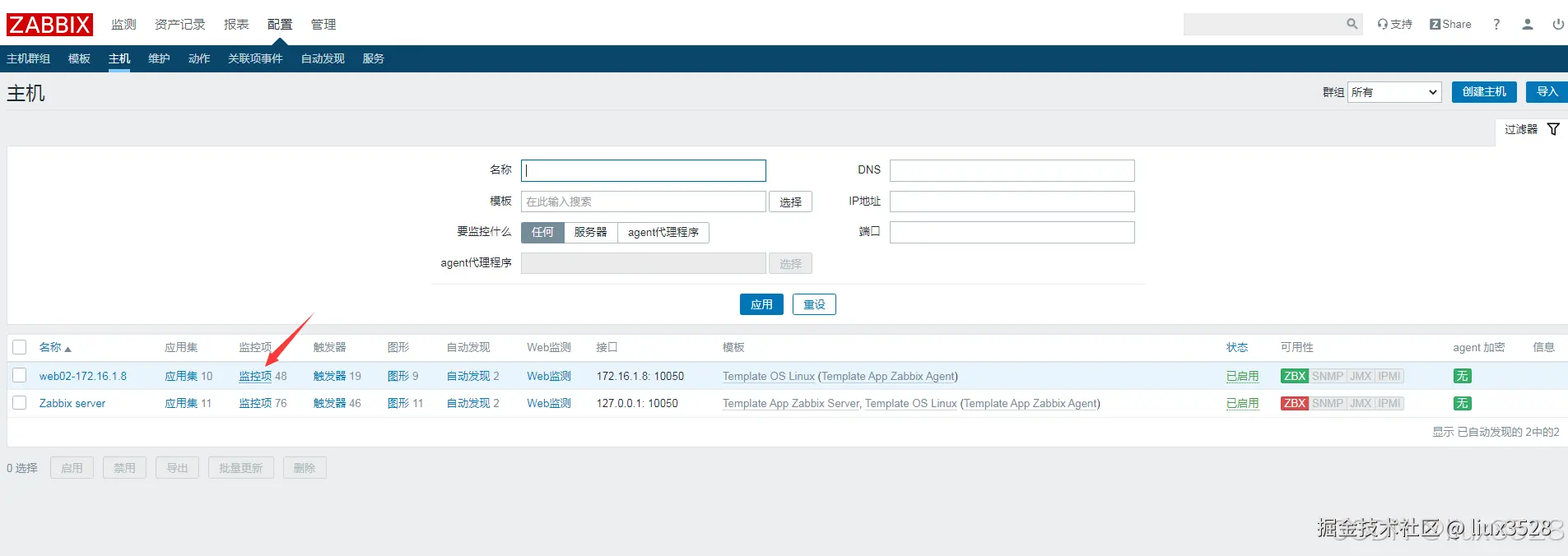Viewport: 1568px width, 556px height.
Task: Go to 主机群组 submenu
Action: tap(29, 58)
